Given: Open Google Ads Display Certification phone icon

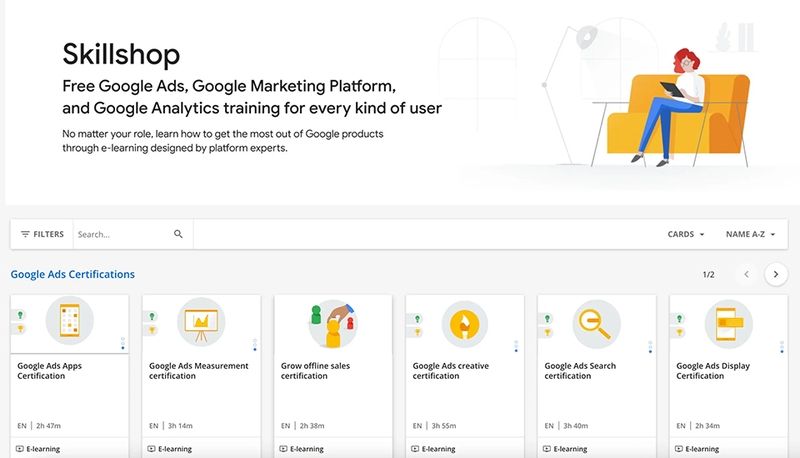Looking at the screenshot, I should pyautogui.click(x=729, y=324).
